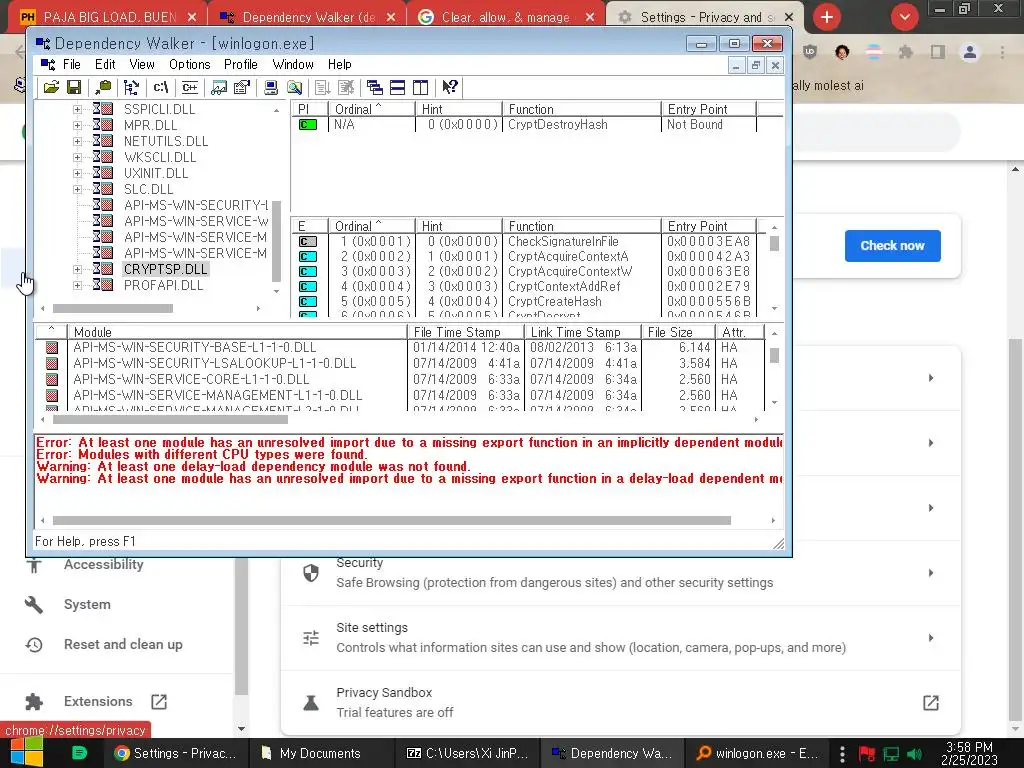The height and width of the screenshot is (768, 1024).
Task: Click horizontal scrollbar of module tree pane
Action: point(112,308)
